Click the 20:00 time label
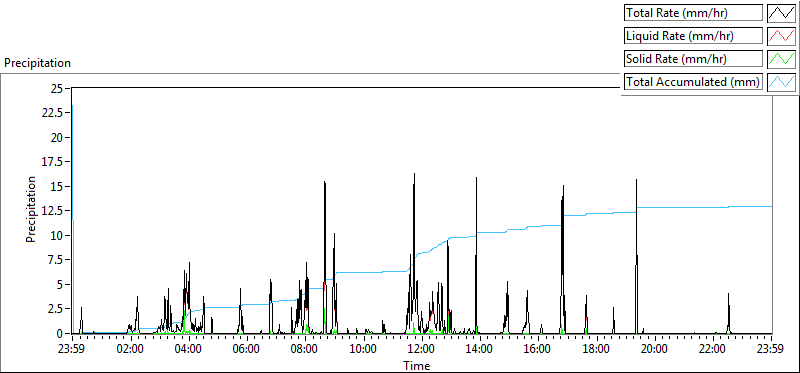800x373 pixels. (x=653, y=350)
